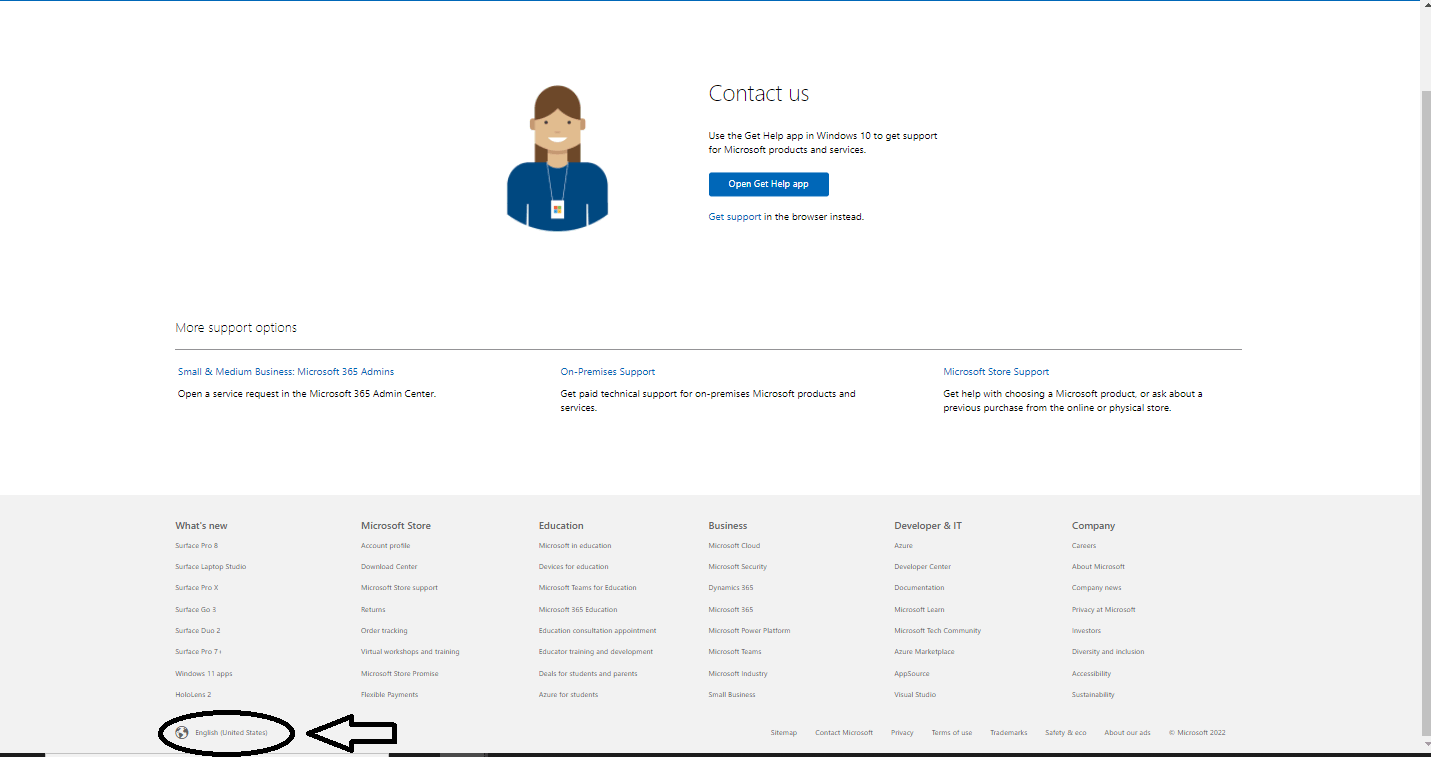Image resolution: width=1431 pixels, height=757 pixels.
Task: Open the Surface Pro 8 footer link
Action: click(x=196, y=546)
